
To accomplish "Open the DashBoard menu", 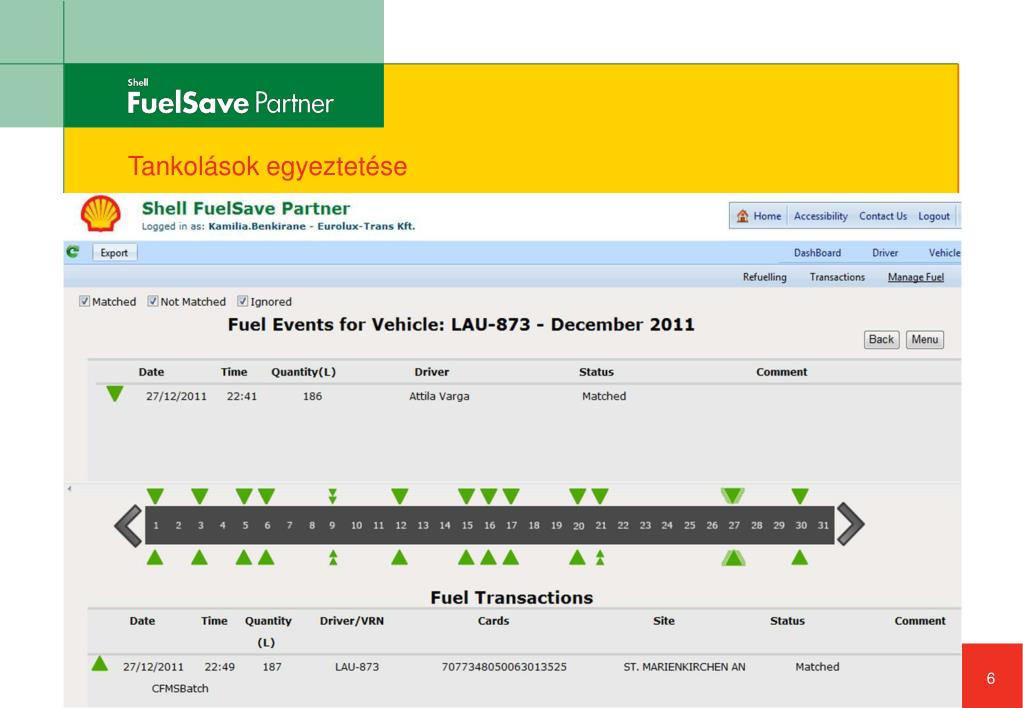I will point(817,253).
